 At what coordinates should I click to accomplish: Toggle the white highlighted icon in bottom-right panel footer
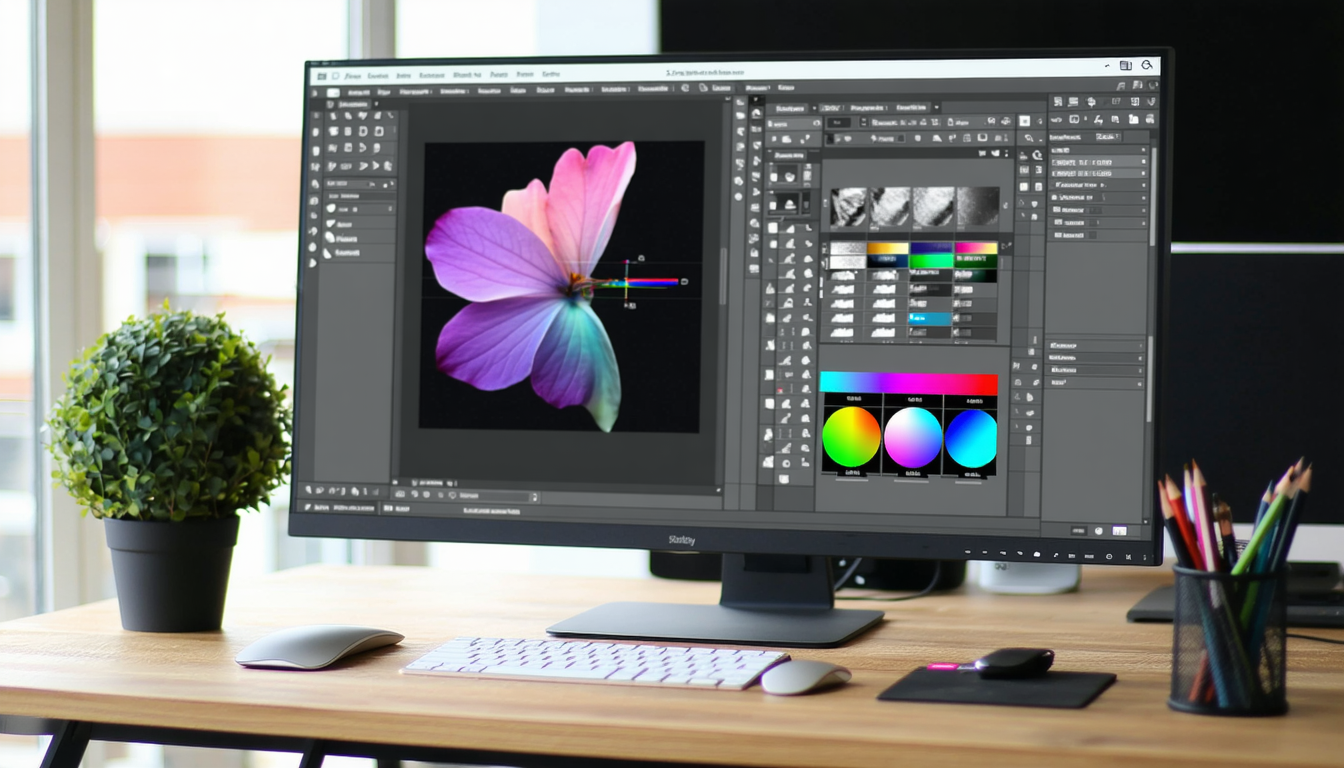(x=1119, y=530)
